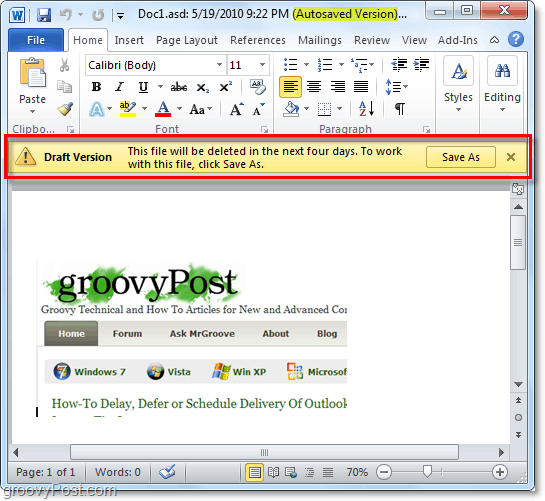Apply the yellow text highlight color
This screenshot has width=545, height=501.
[x=128, y=109]
